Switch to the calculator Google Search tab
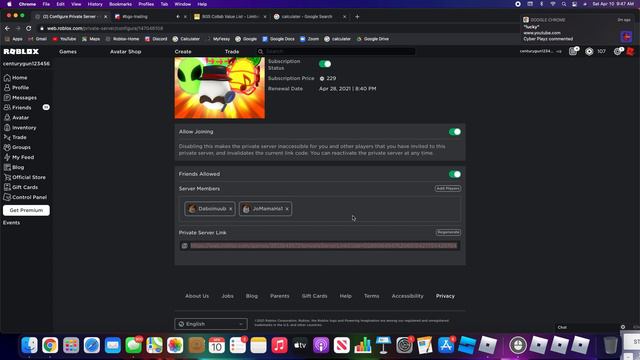 pos(308,17)
